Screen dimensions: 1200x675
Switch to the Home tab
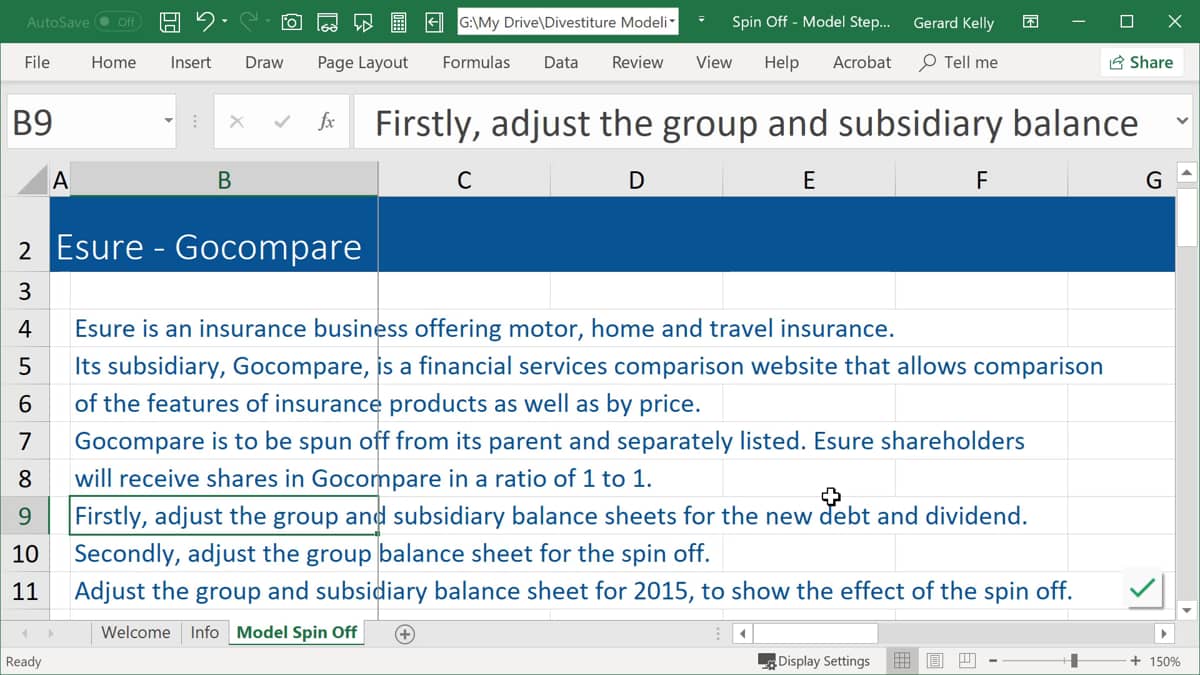tap(113, 62)
